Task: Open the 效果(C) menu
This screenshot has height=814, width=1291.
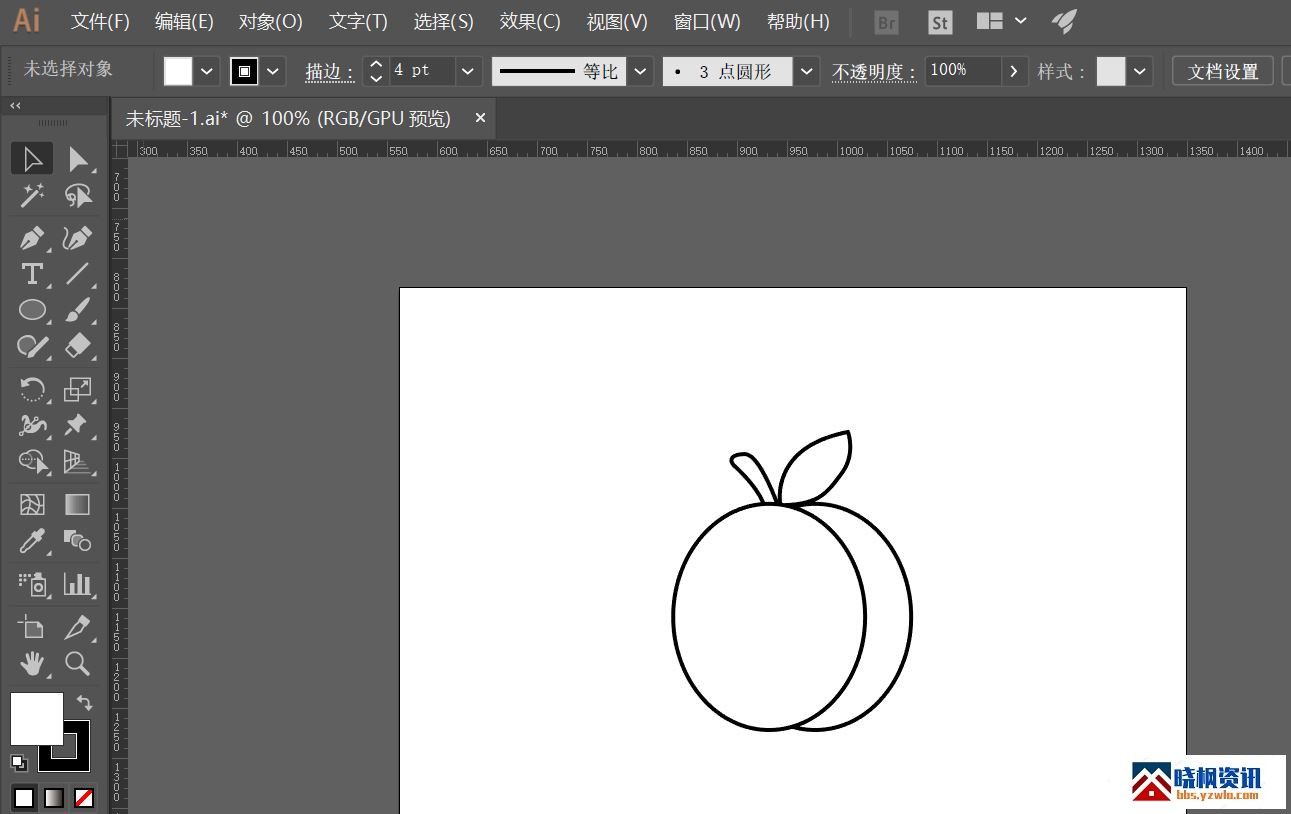Action: 530,21
